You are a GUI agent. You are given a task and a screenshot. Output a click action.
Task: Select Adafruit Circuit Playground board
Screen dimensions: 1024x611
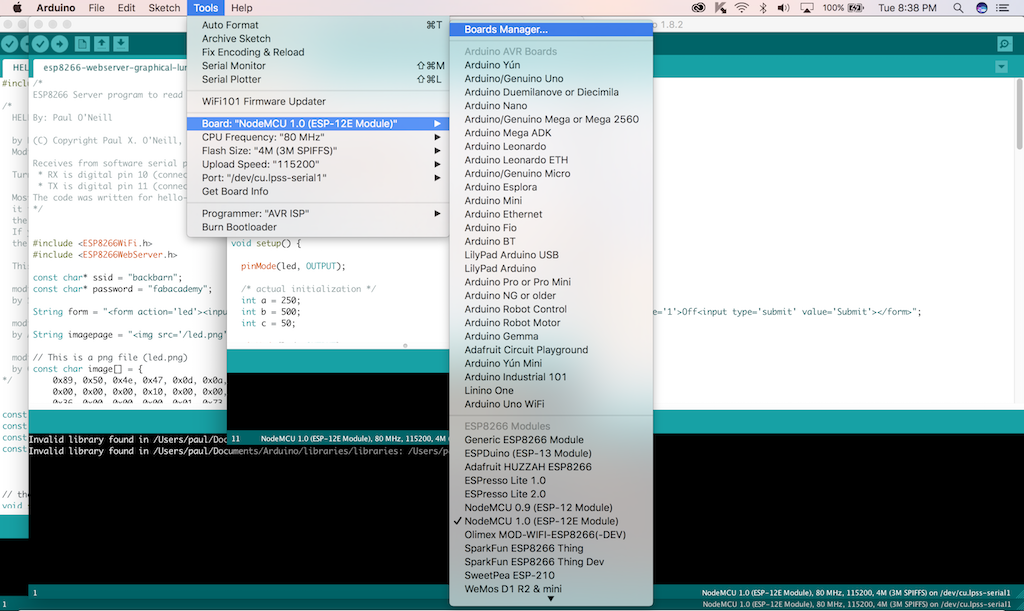551,350
